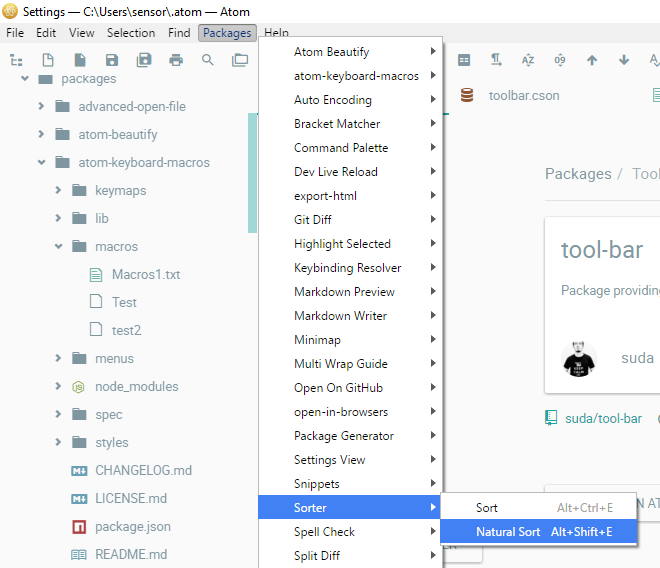660x568 pixels.
Task: Click the save file toolbar icon
Action: coord(112,60)
